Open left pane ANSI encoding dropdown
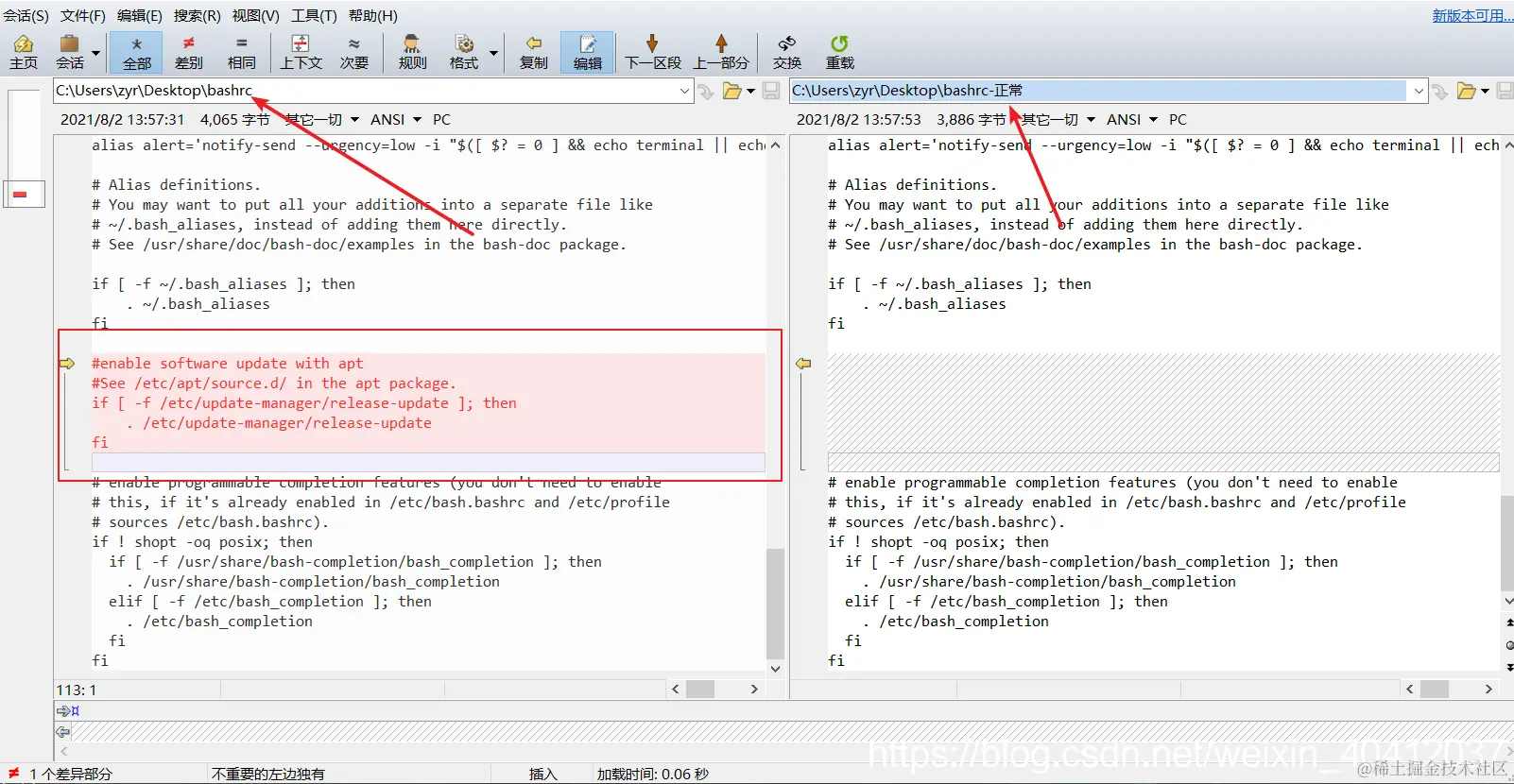Screen dimensions: 1514x784 coord(395,119)
